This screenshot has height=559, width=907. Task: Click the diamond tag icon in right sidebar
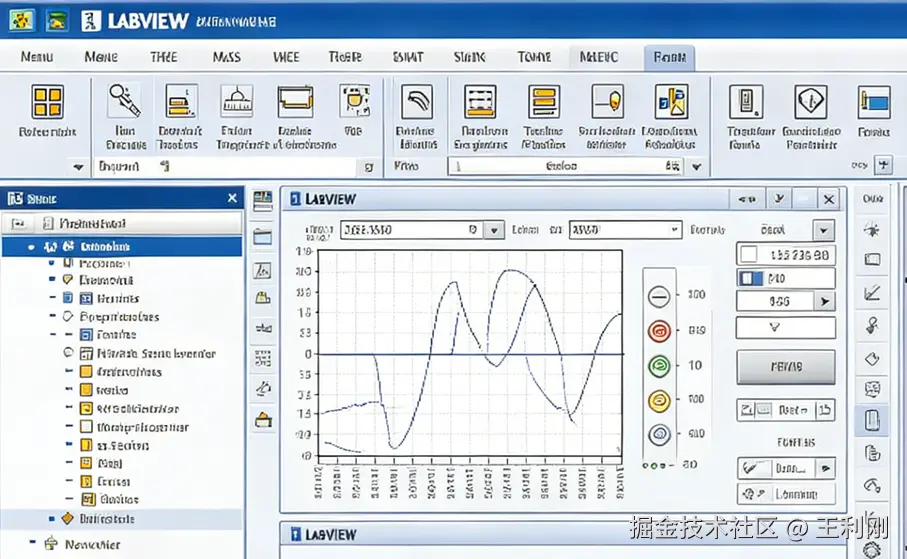872,359
